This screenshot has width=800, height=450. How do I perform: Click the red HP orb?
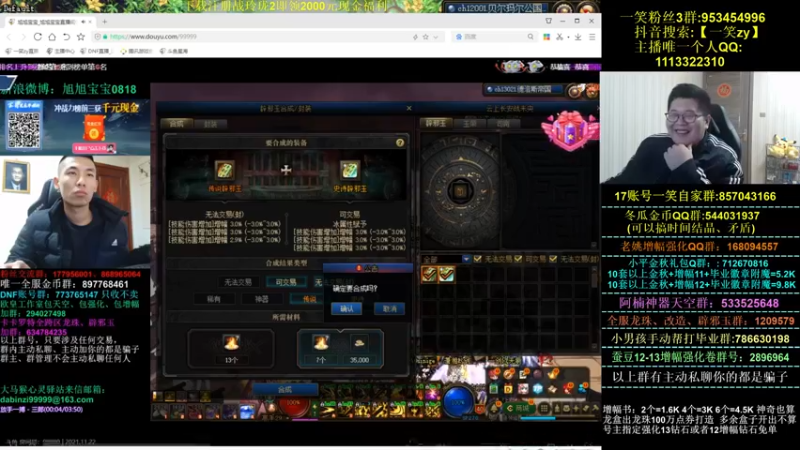[x=293, y=406]
